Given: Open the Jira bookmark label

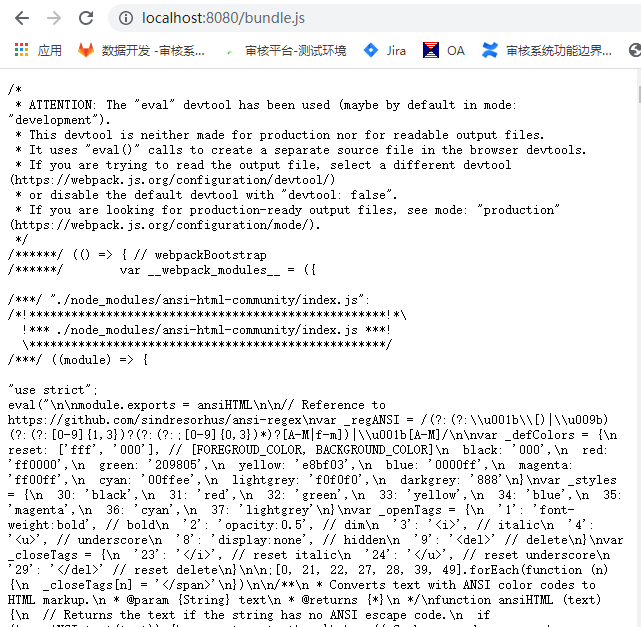Looking at the screenshot, I should [x=396, y=51].
